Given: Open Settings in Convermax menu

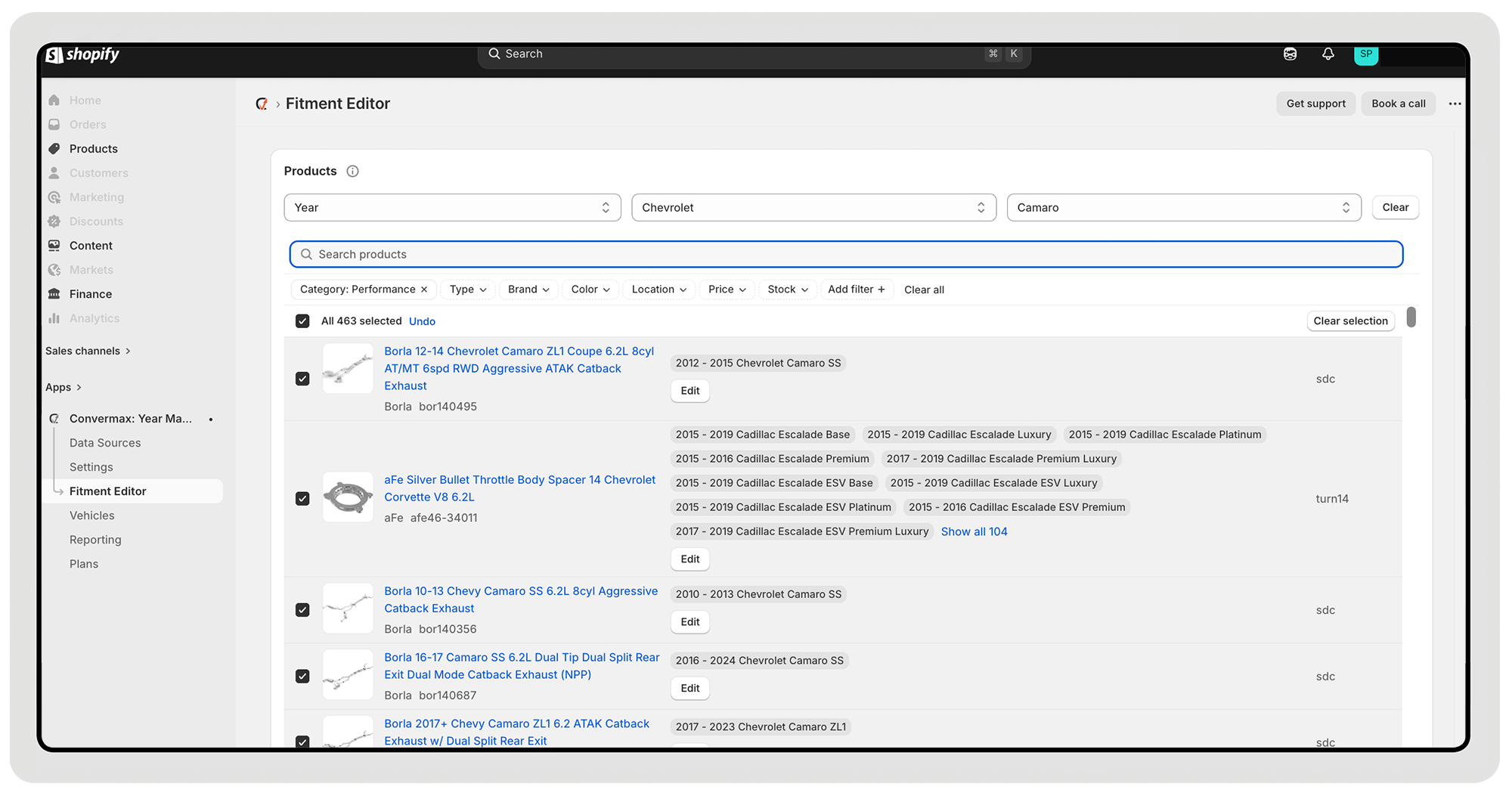Looking at the screenshot, I should pyautogui.click(x=91, y=467).
